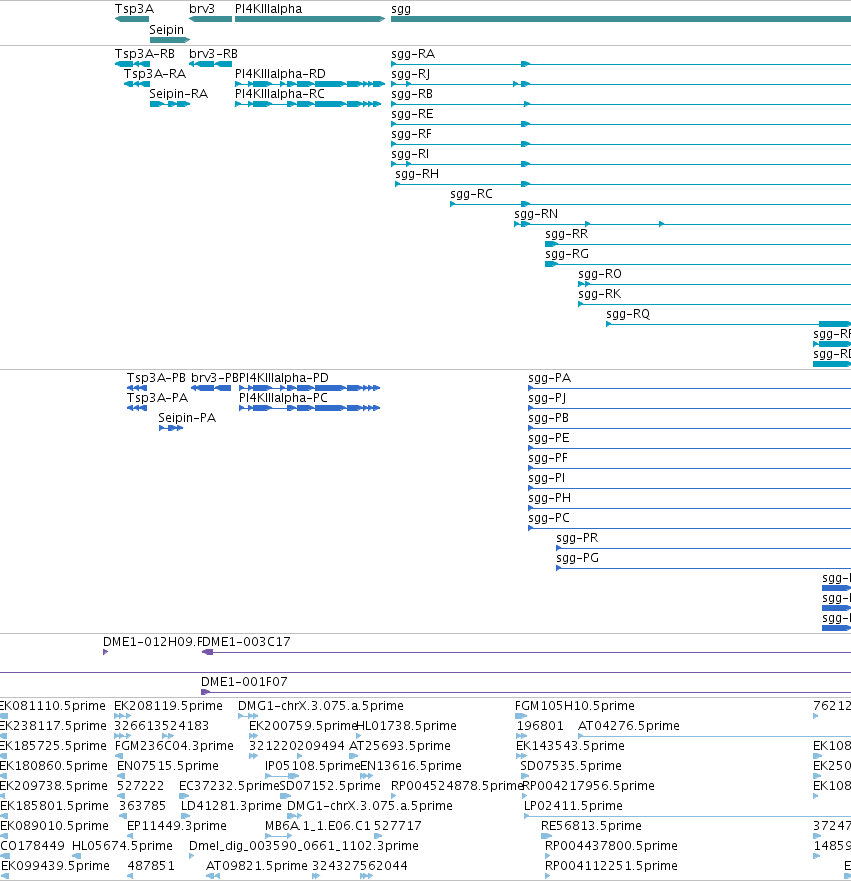Select sgg-RI transcript
Image resolution: width=851 pixels, height=881 pixels.
pos(621,164)
